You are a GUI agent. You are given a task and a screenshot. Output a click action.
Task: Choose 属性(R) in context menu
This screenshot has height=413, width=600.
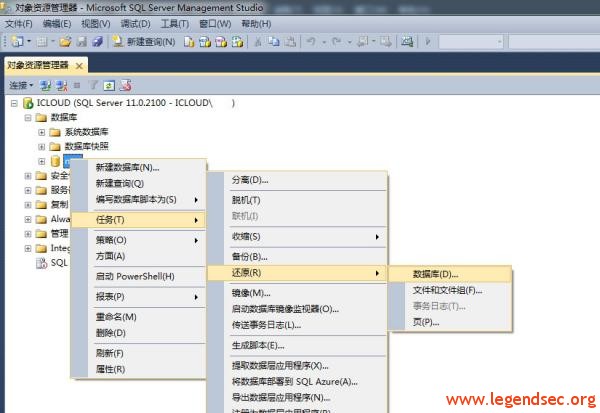tap(139, 369)
